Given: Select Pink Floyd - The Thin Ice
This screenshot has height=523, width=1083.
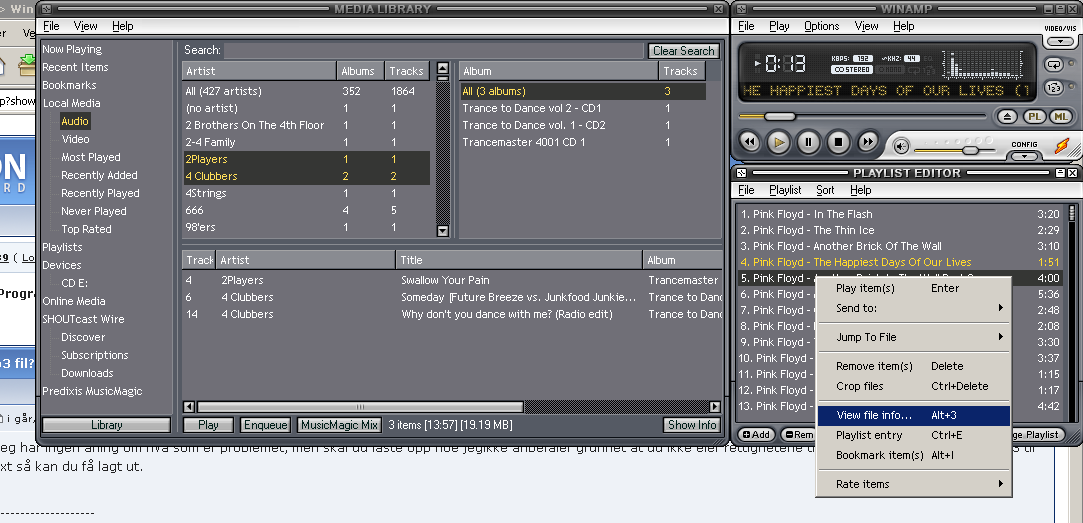Looking at the screenshot, I should 900,230.
